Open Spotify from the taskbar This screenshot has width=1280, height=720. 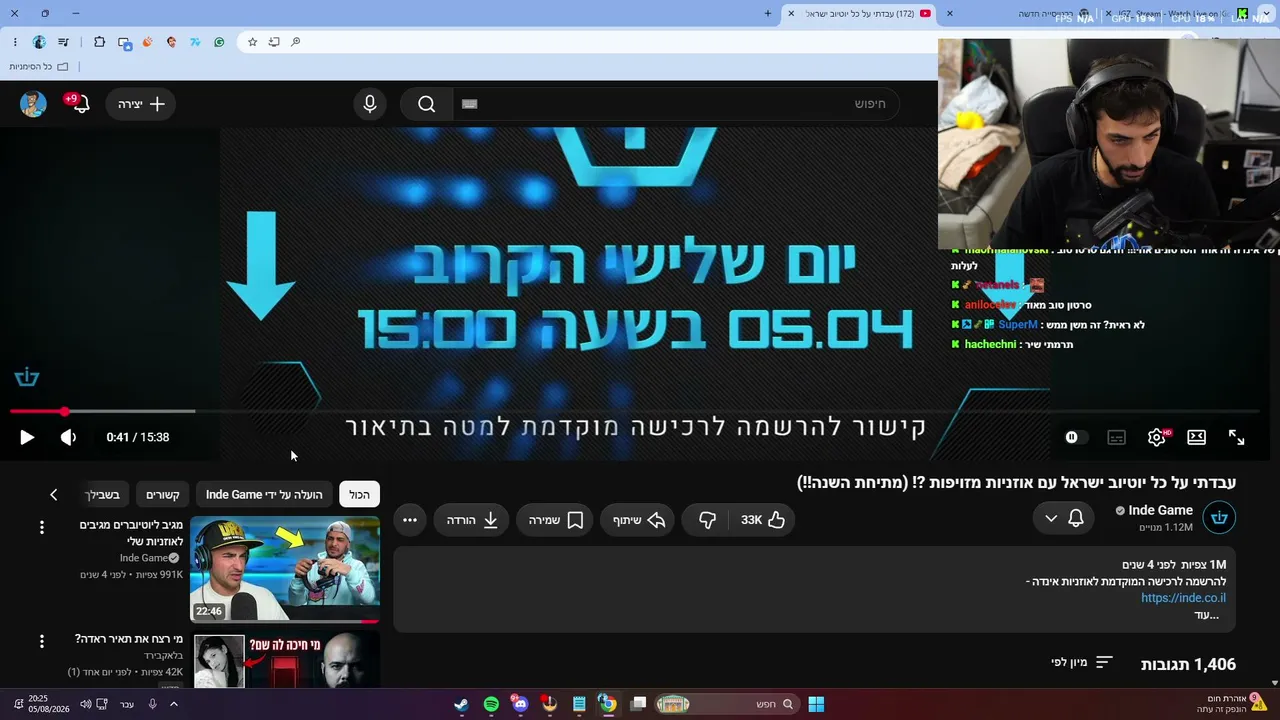(x=491, y=704)
